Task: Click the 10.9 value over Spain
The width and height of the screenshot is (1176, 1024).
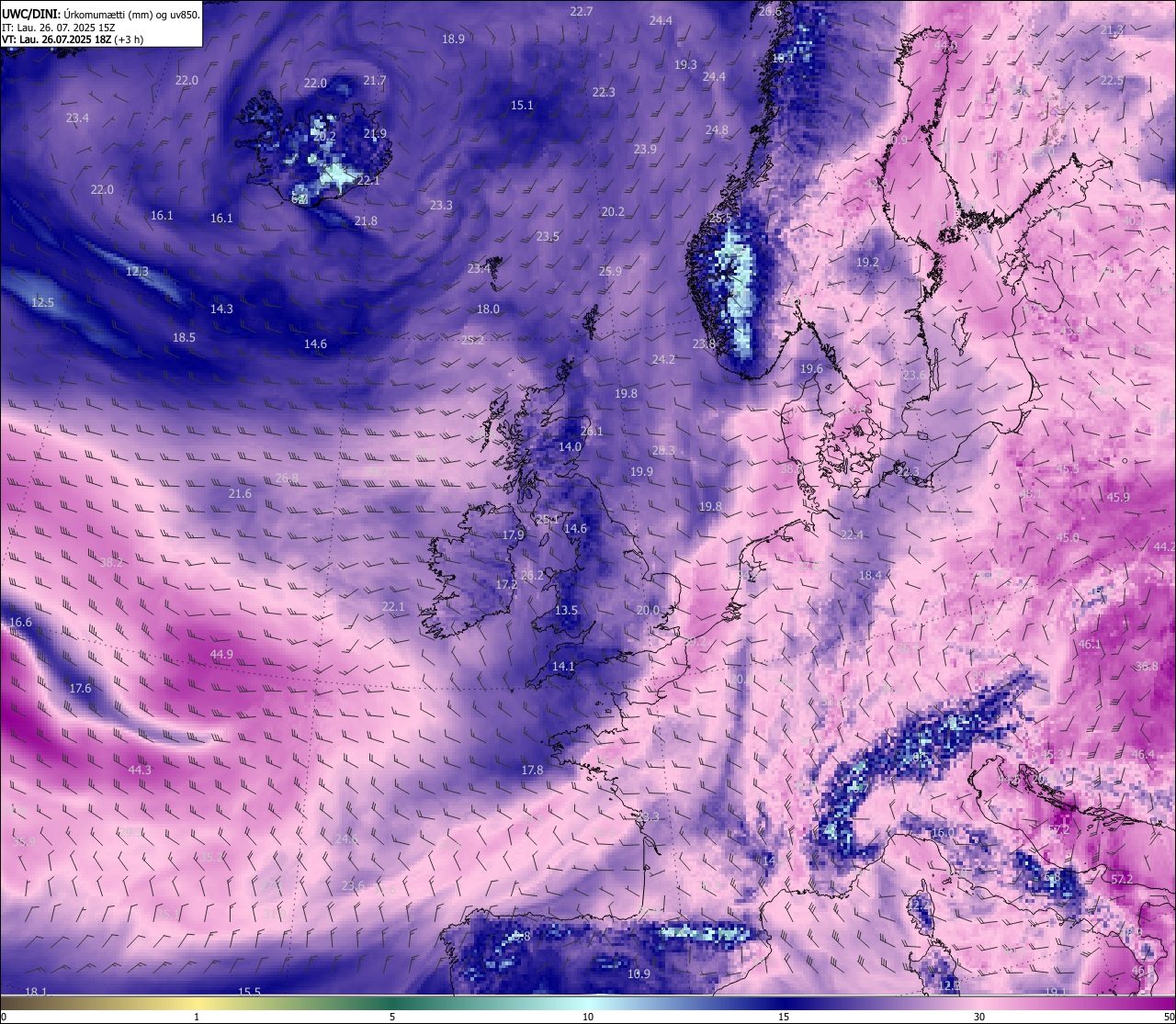Action: 639,973
